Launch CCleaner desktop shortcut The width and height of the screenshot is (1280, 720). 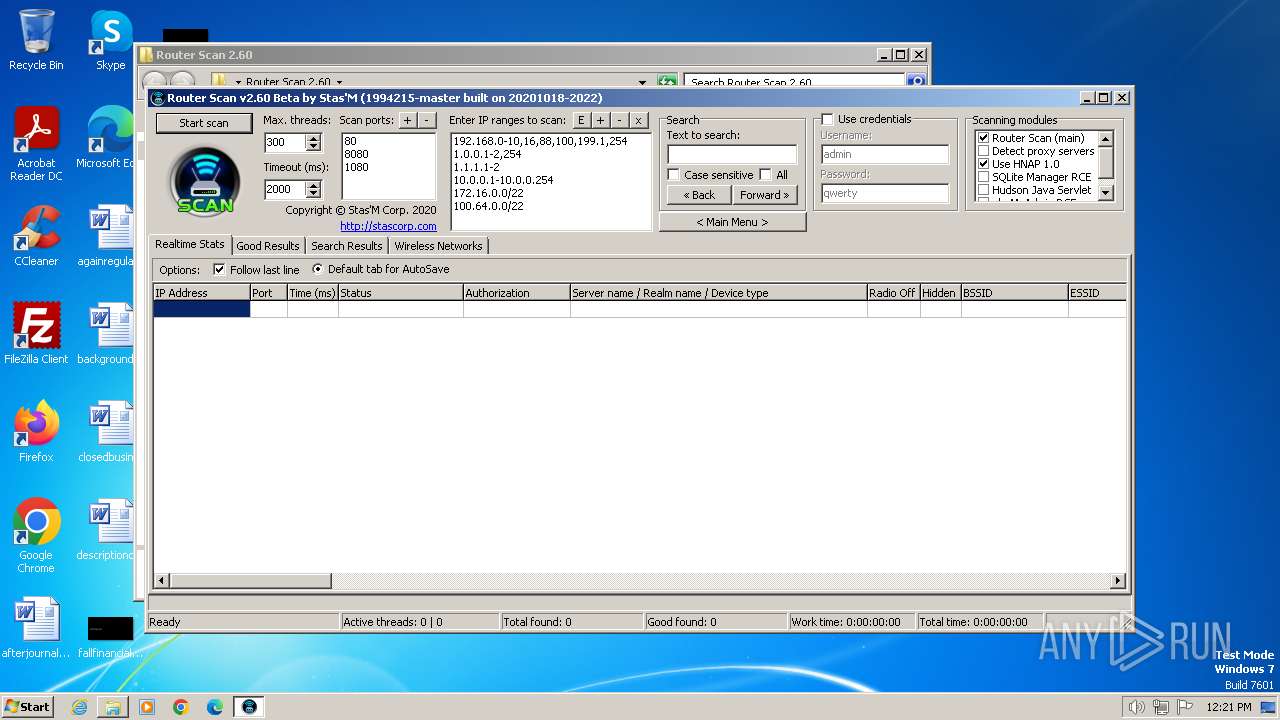36,236
